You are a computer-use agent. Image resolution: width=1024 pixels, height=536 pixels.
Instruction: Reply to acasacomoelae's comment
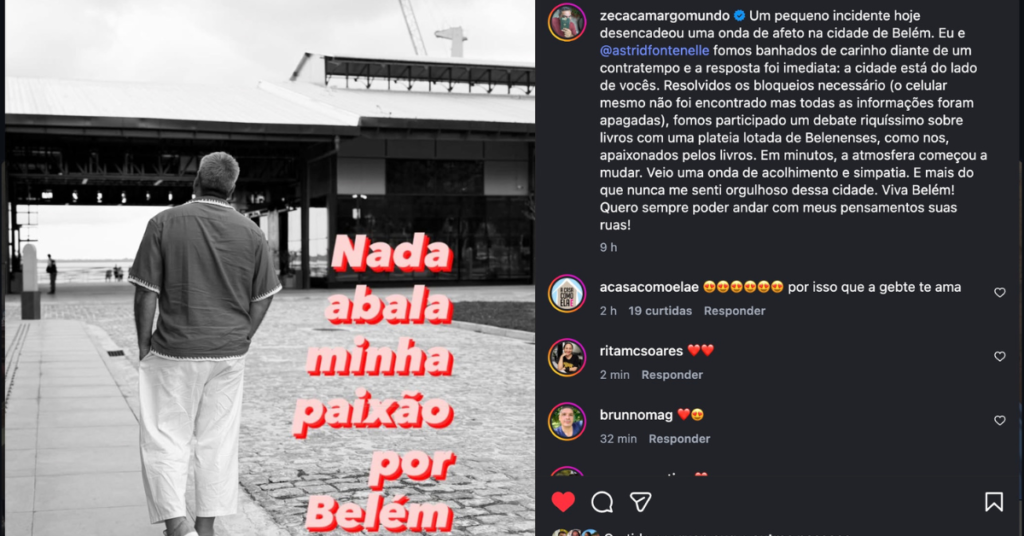(x=734, y=311)
